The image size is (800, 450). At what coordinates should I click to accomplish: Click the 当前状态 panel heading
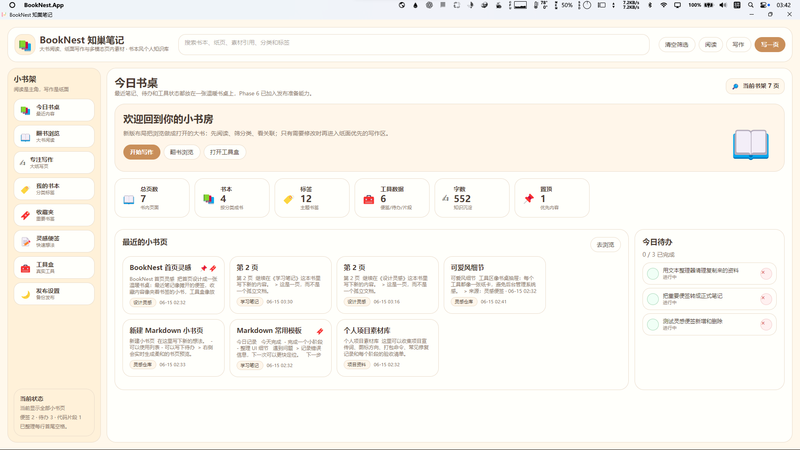32,399
